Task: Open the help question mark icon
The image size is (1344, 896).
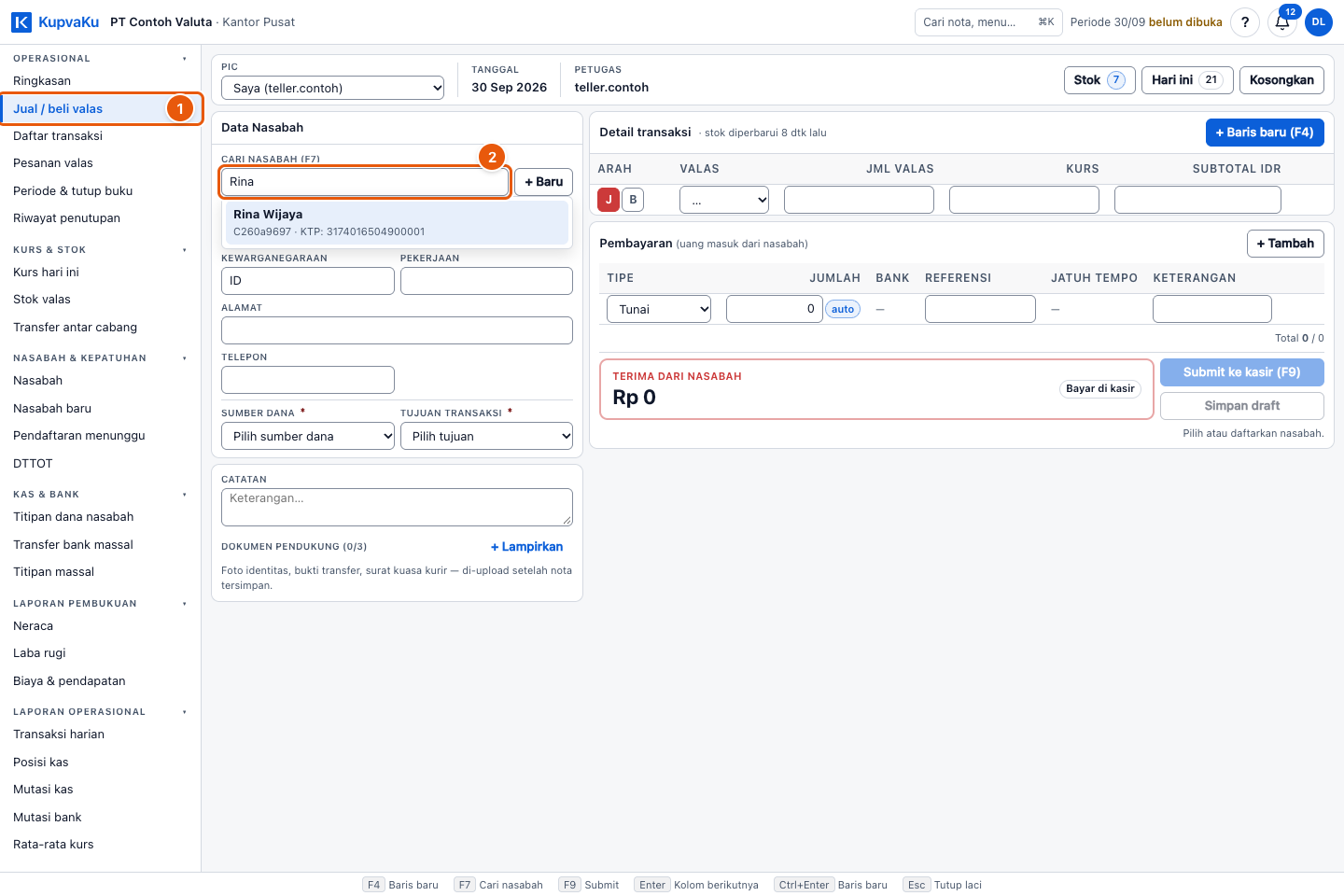Action: pyautogui.click(x=1245, y=22)
